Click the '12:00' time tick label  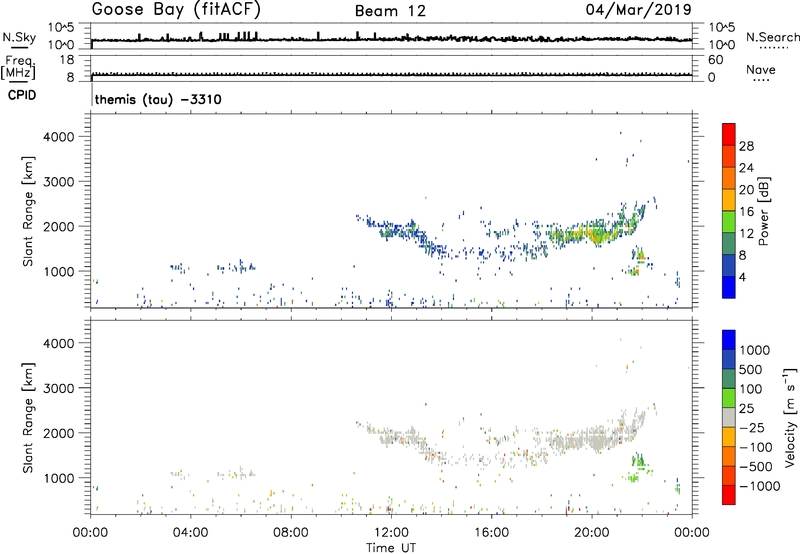coord(391,533)
